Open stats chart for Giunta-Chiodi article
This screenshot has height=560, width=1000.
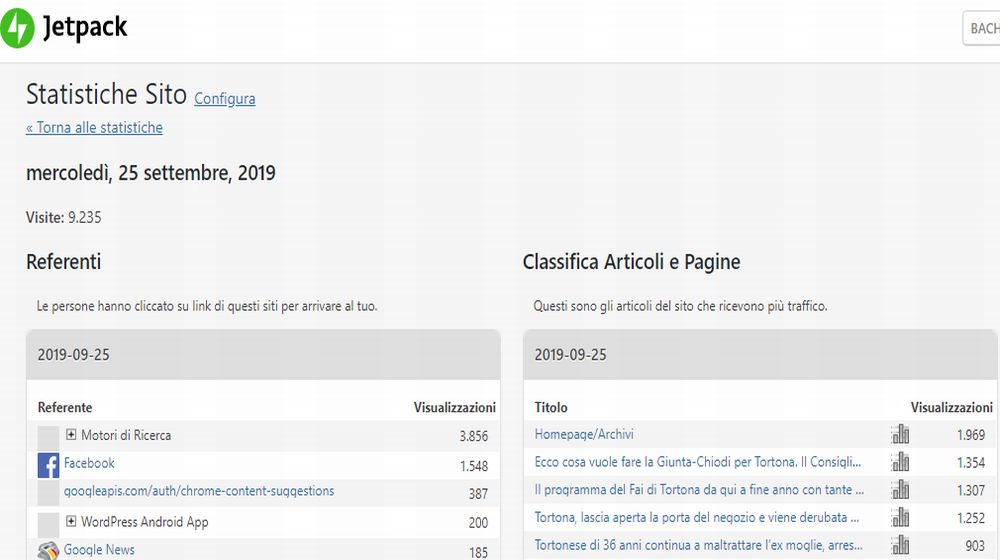pyautogui.click(x=901, y=463)
